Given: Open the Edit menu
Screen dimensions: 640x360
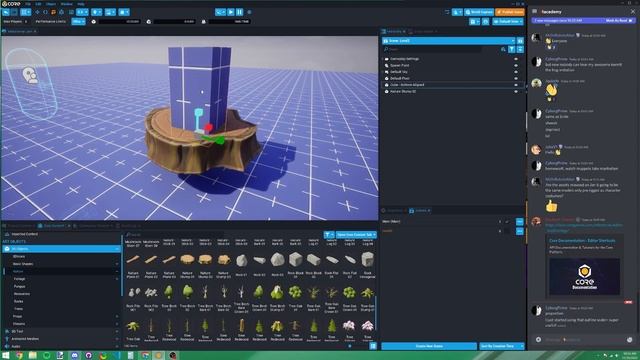Looking at the screenshot, I should pos(38,4).
